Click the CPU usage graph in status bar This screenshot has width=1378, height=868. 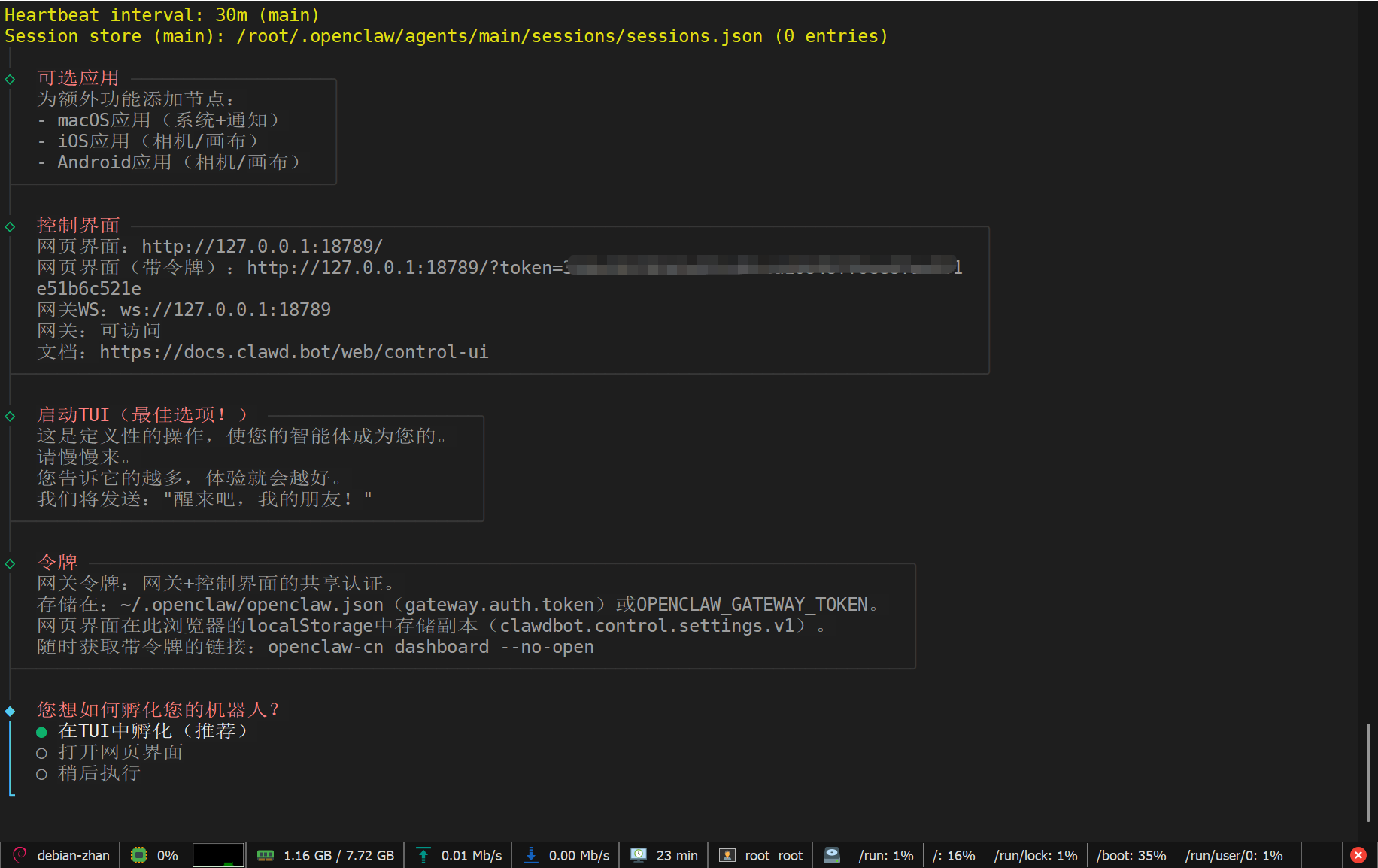coord(218,855)
